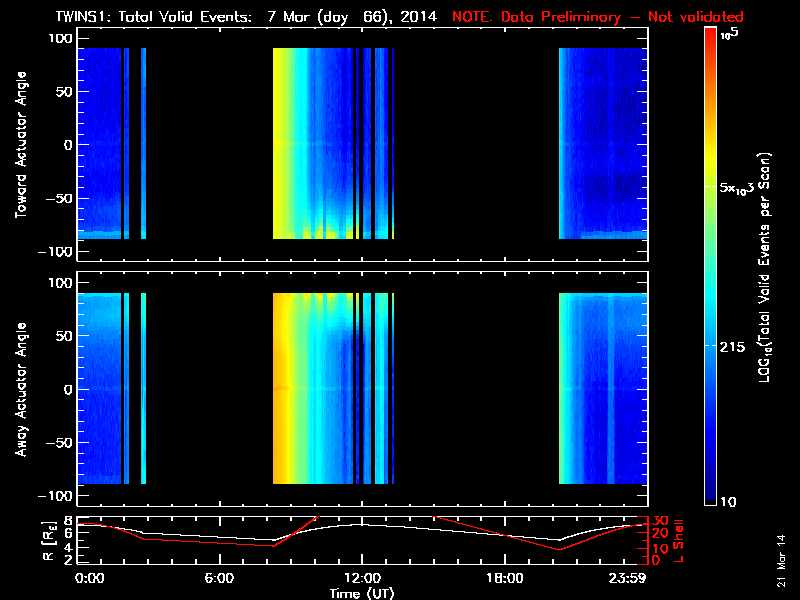Select the Toward Actuator Angle axis label

point(21,145)
